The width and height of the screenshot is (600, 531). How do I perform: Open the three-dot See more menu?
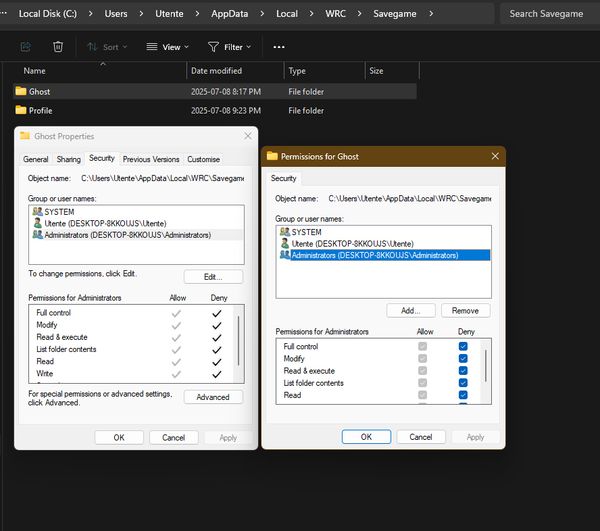click(x=279, y=47)
